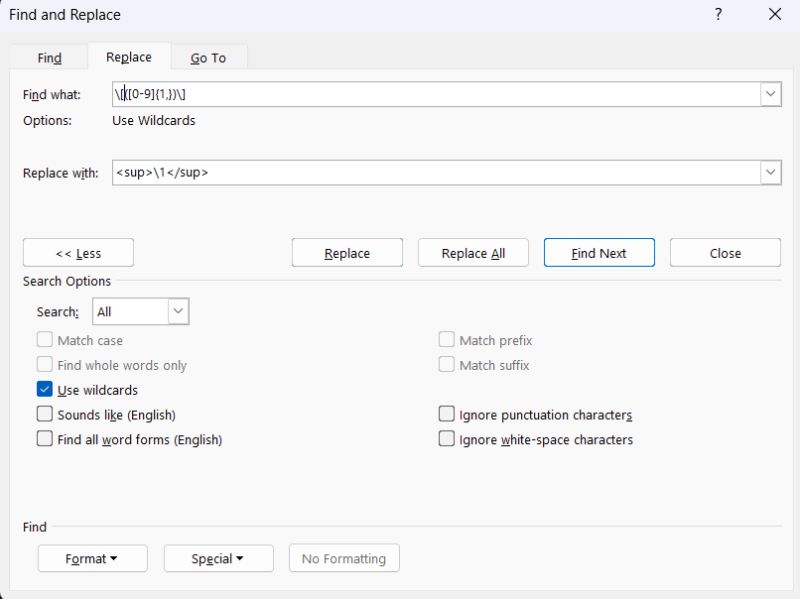Screen dimensions: 800x599
Task: Close the Find and Replace dialog
Action: pyautogui.click(x=774, y=14)
